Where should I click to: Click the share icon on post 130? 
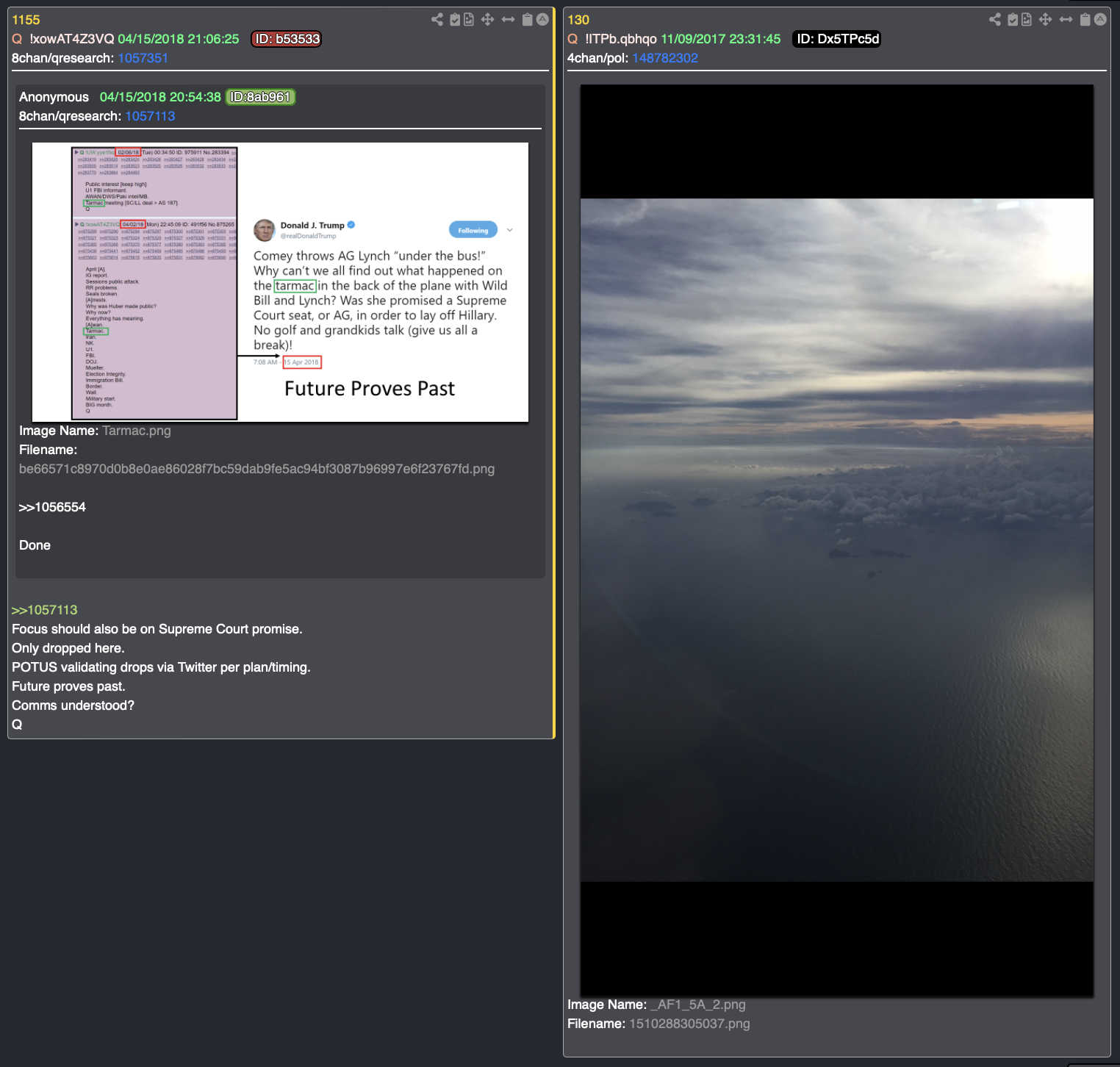pos(995,20)
